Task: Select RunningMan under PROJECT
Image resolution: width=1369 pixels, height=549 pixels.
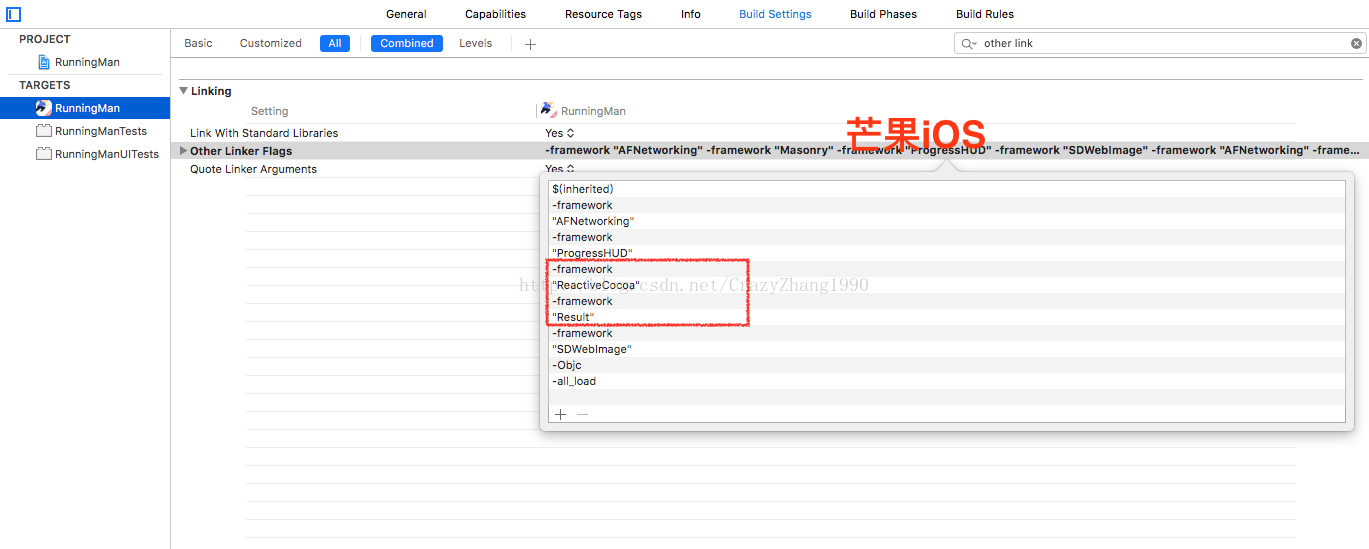Action: [87, 62]
